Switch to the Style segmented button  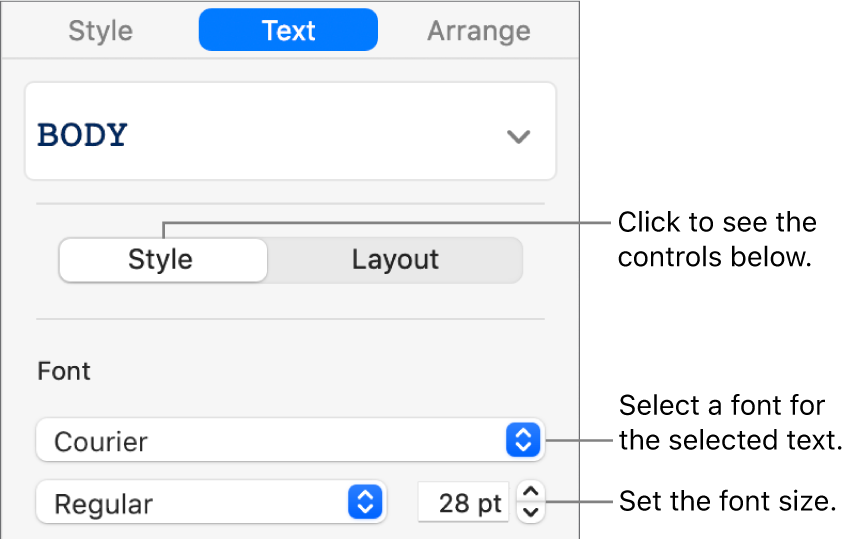click(x=161, y=260)
